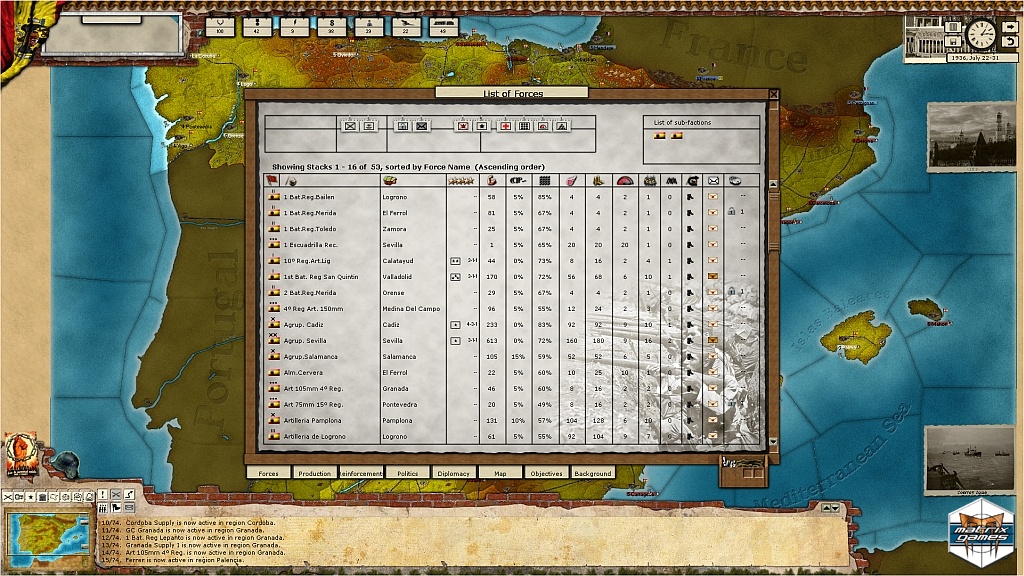The width and height of the screenshot is (1024, 576).
Task: Click the grid filter icon in filter bar
Action: (524, 126)
